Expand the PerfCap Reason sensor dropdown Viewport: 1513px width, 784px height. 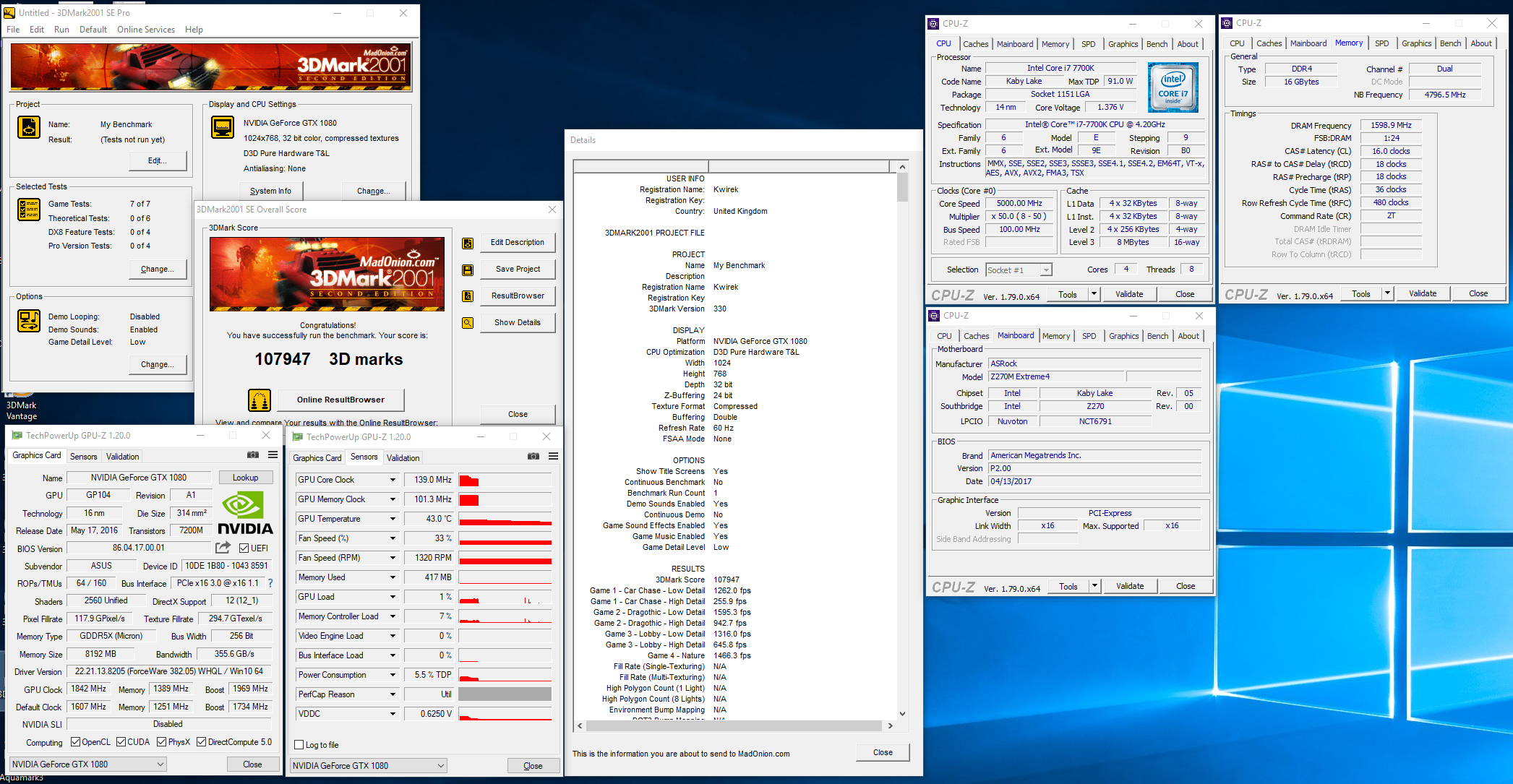[393, 694]
